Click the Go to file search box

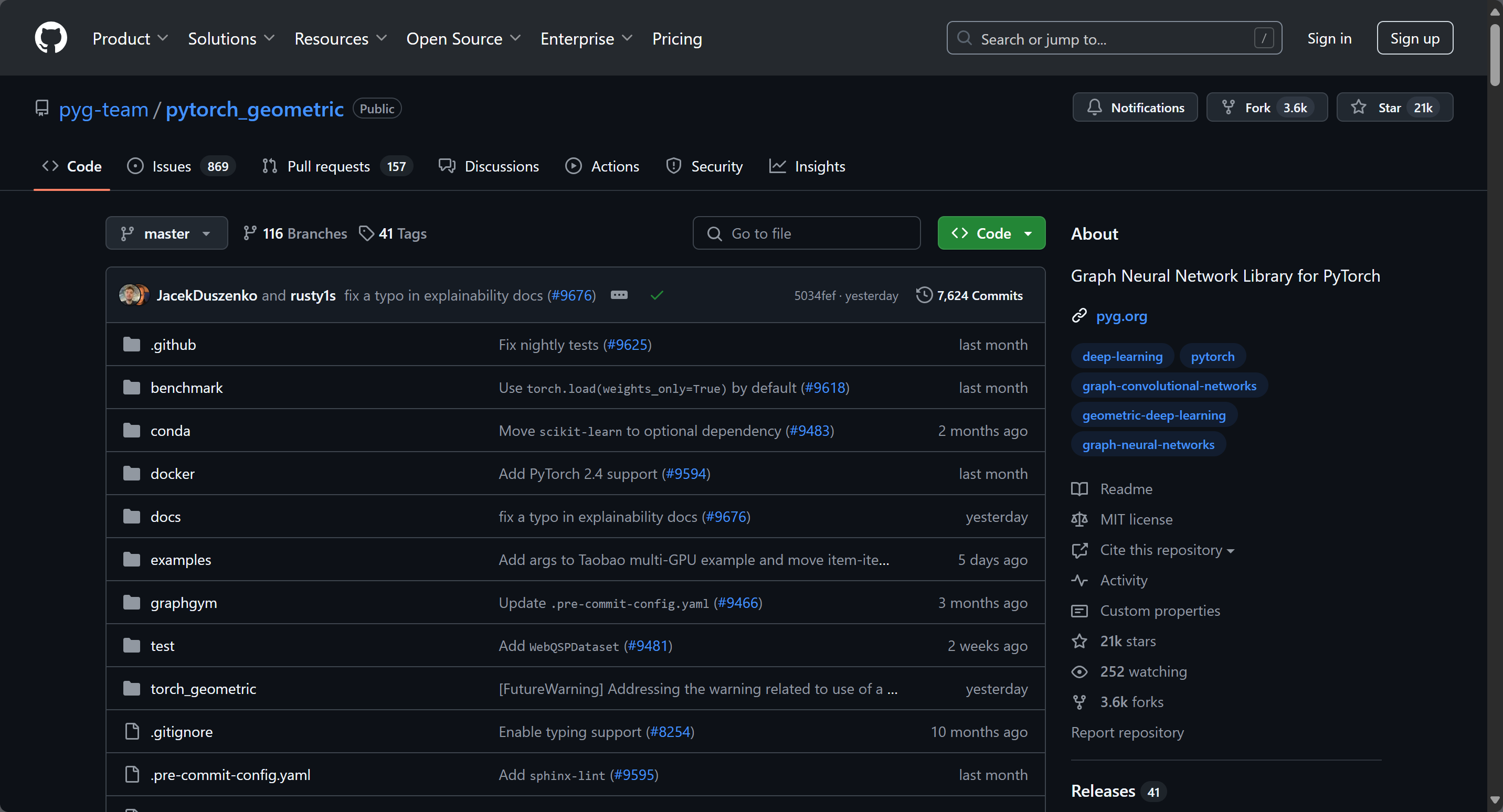pyautogui.click(x=807, y=233)
